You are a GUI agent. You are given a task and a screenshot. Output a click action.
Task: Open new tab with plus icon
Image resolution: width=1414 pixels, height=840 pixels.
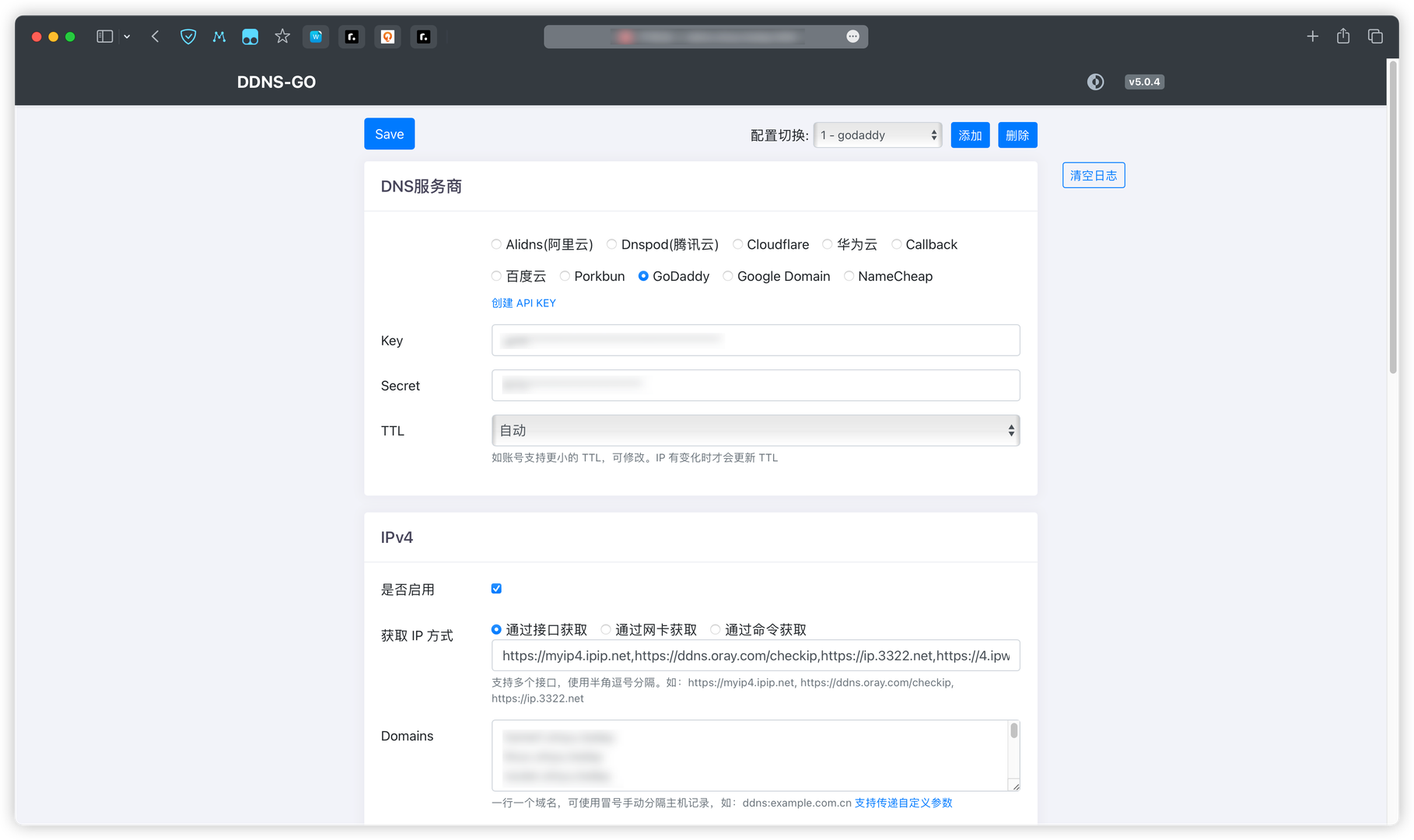pos(1312,37)
